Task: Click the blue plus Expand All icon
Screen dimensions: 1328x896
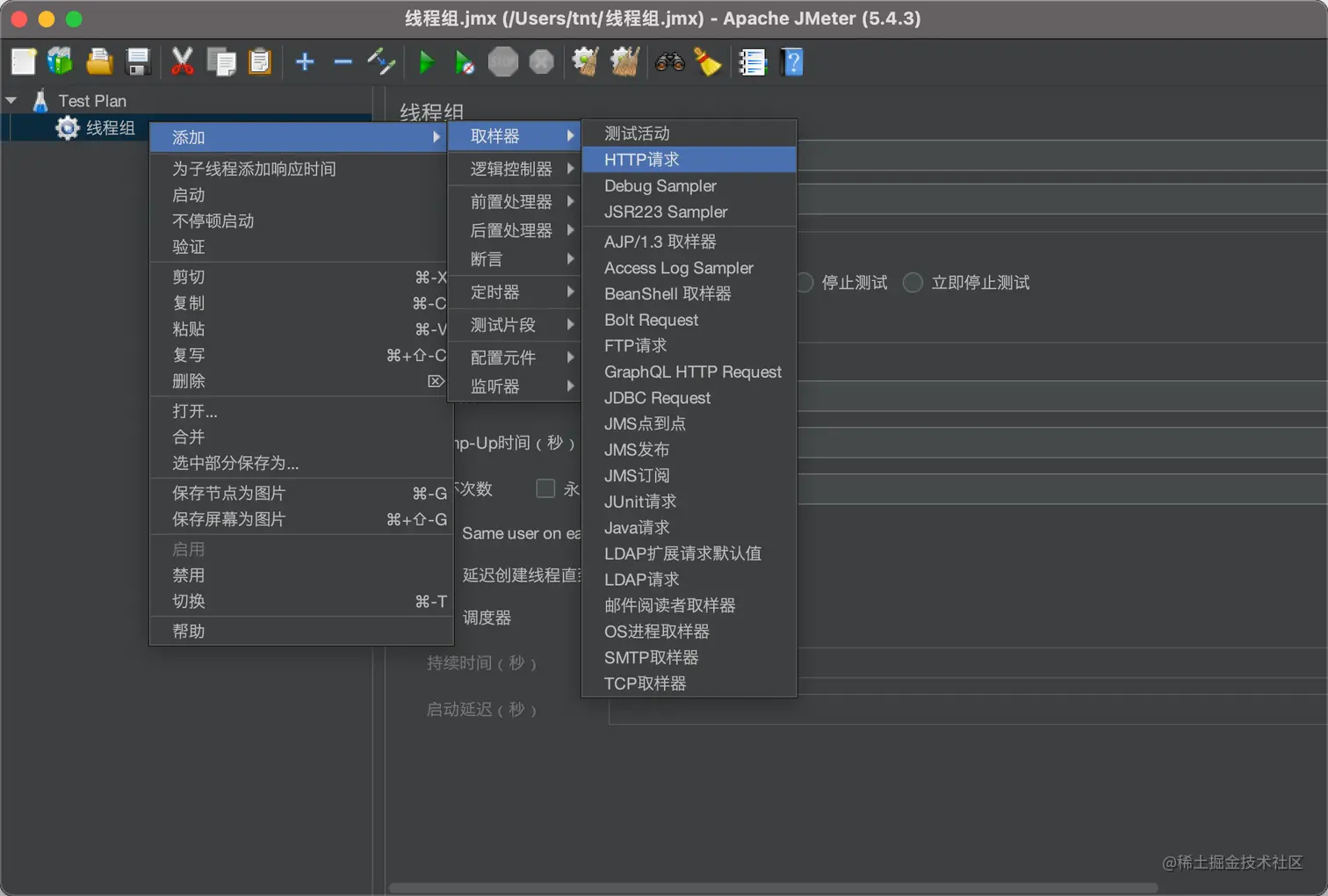Action: pyautogui.click(x=305, y=61)
